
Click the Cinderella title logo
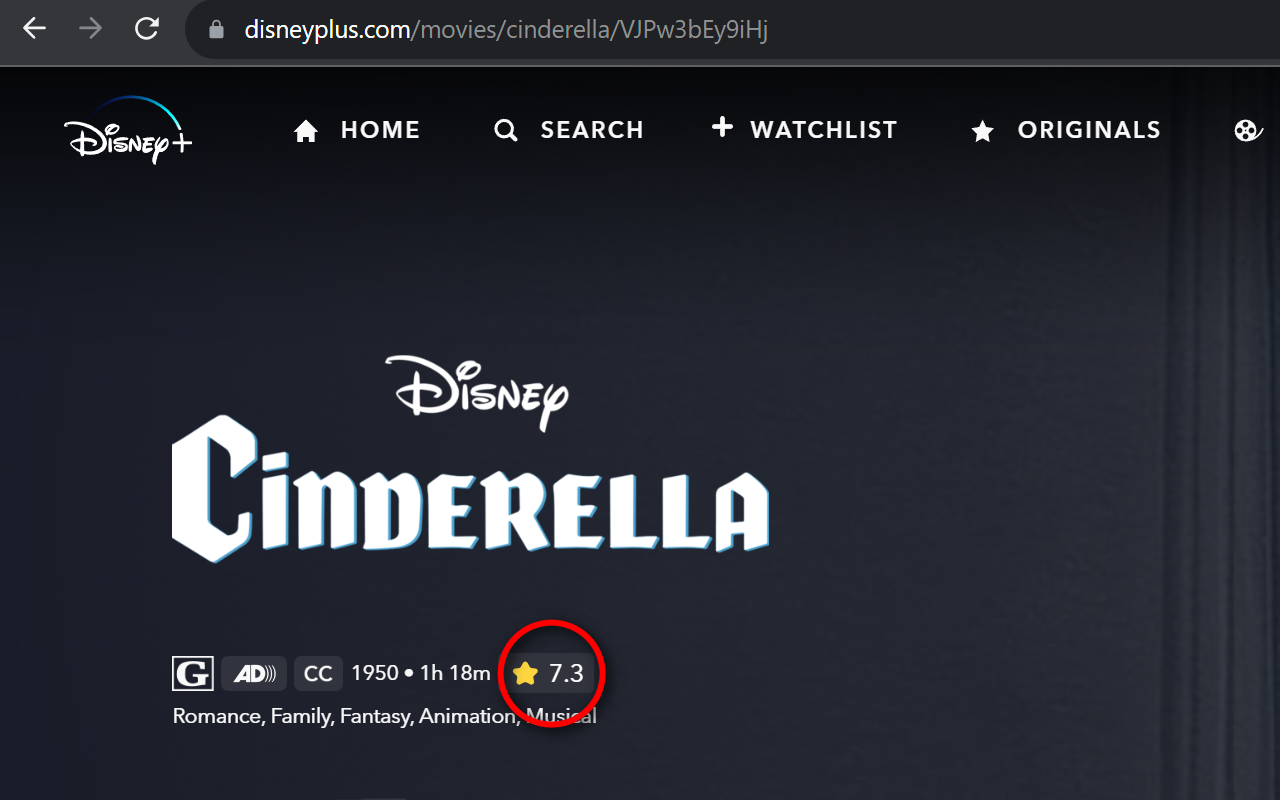(471, 488)
